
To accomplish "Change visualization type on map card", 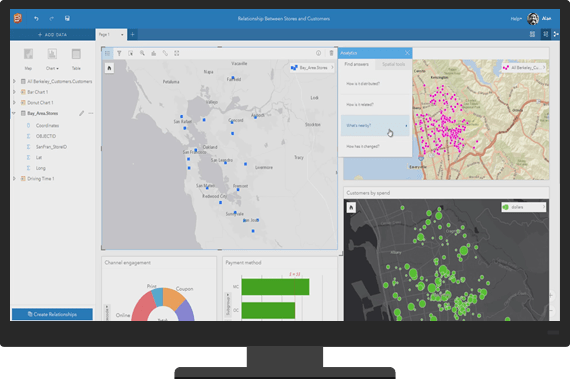I will [x=154, y=53].
